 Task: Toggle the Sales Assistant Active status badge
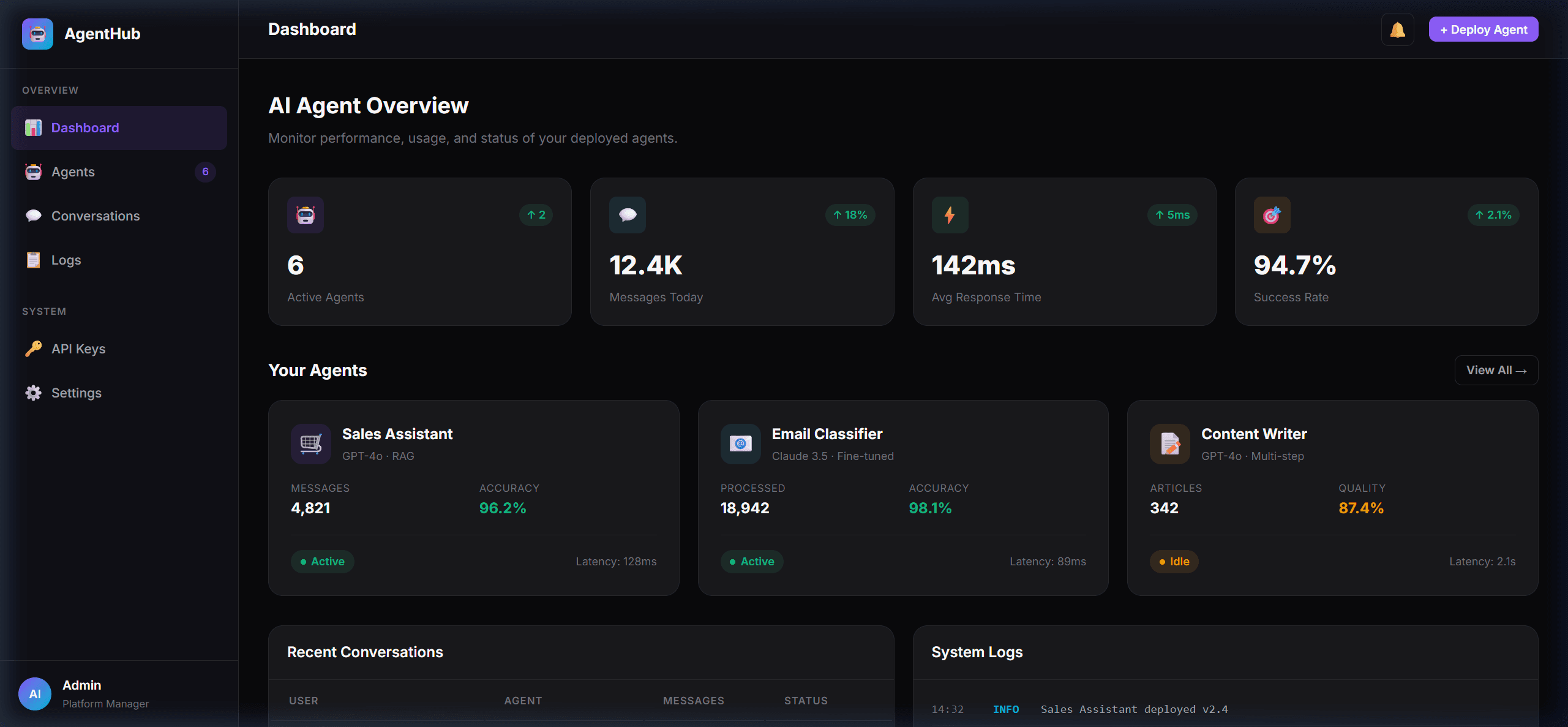click(x=322, y=561)
